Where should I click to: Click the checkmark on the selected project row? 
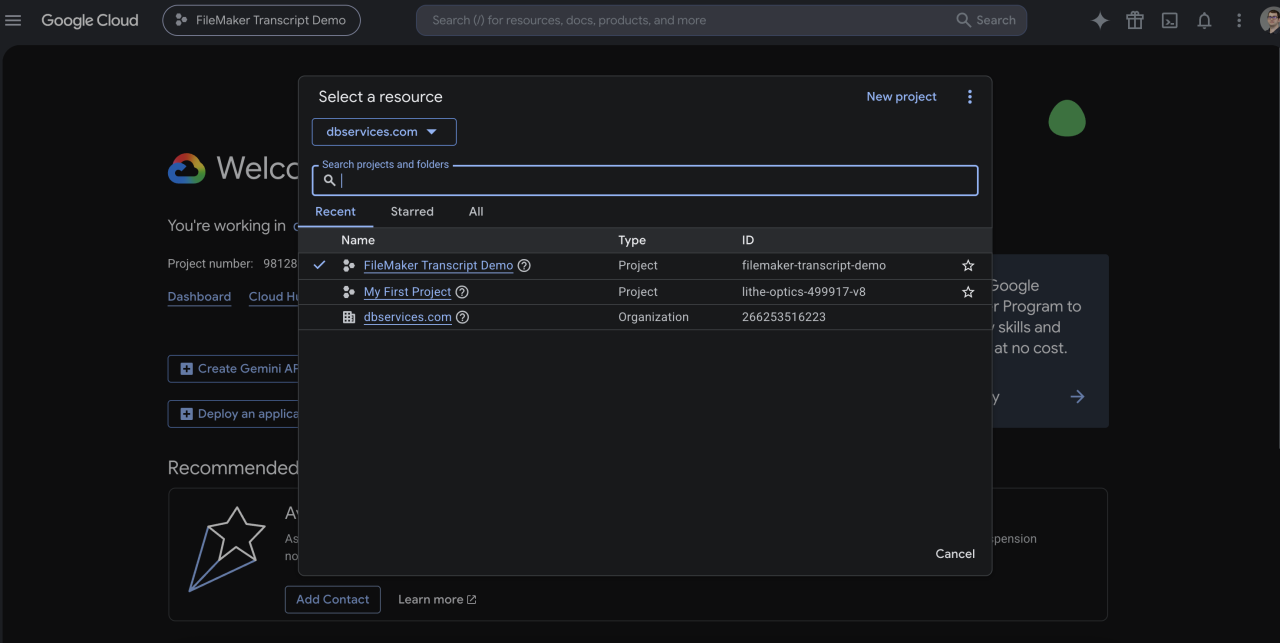tap(320, 265)
